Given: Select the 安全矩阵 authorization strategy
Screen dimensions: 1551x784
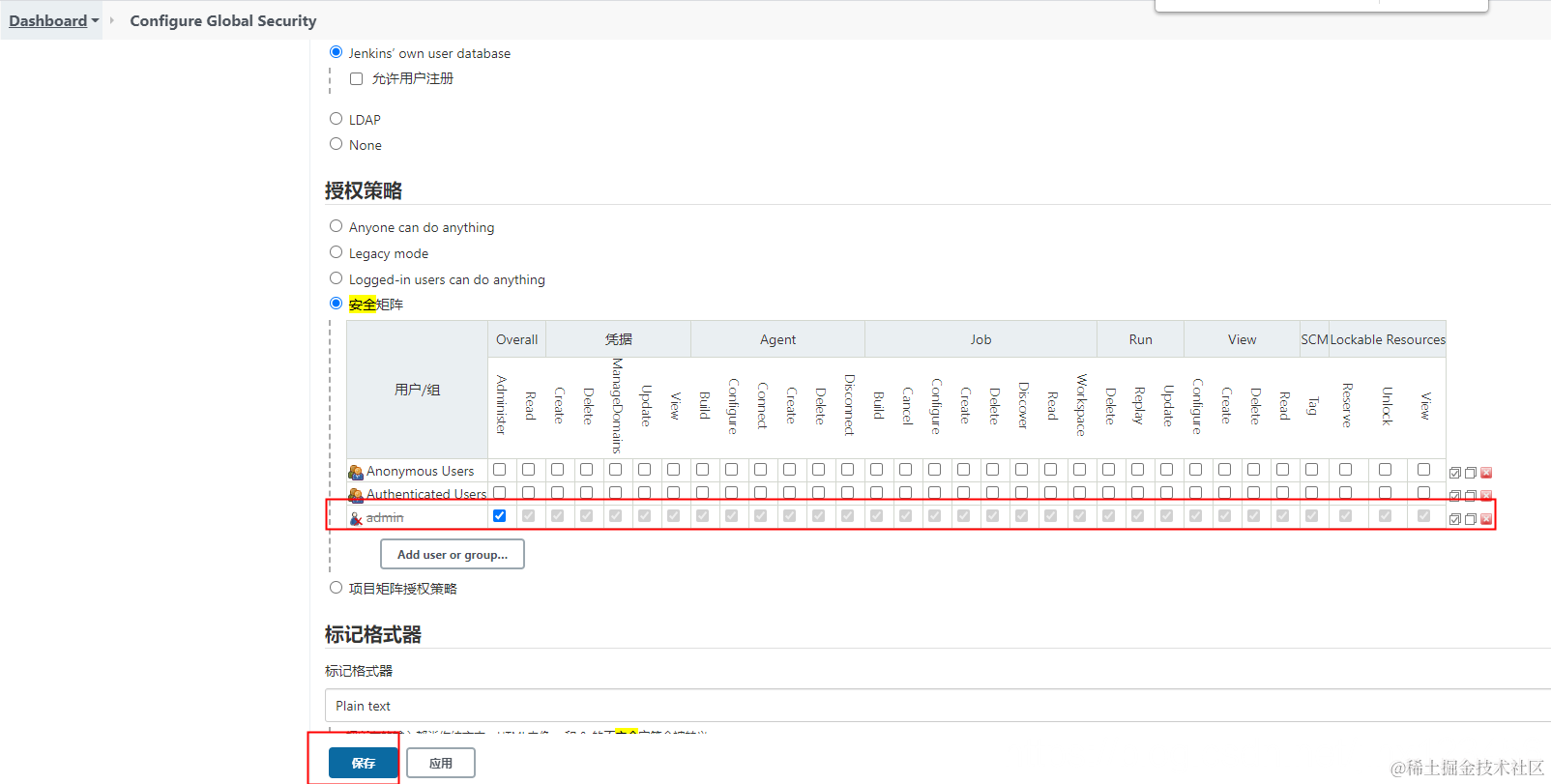Looking at the screenshot, I should pos(337,304).
